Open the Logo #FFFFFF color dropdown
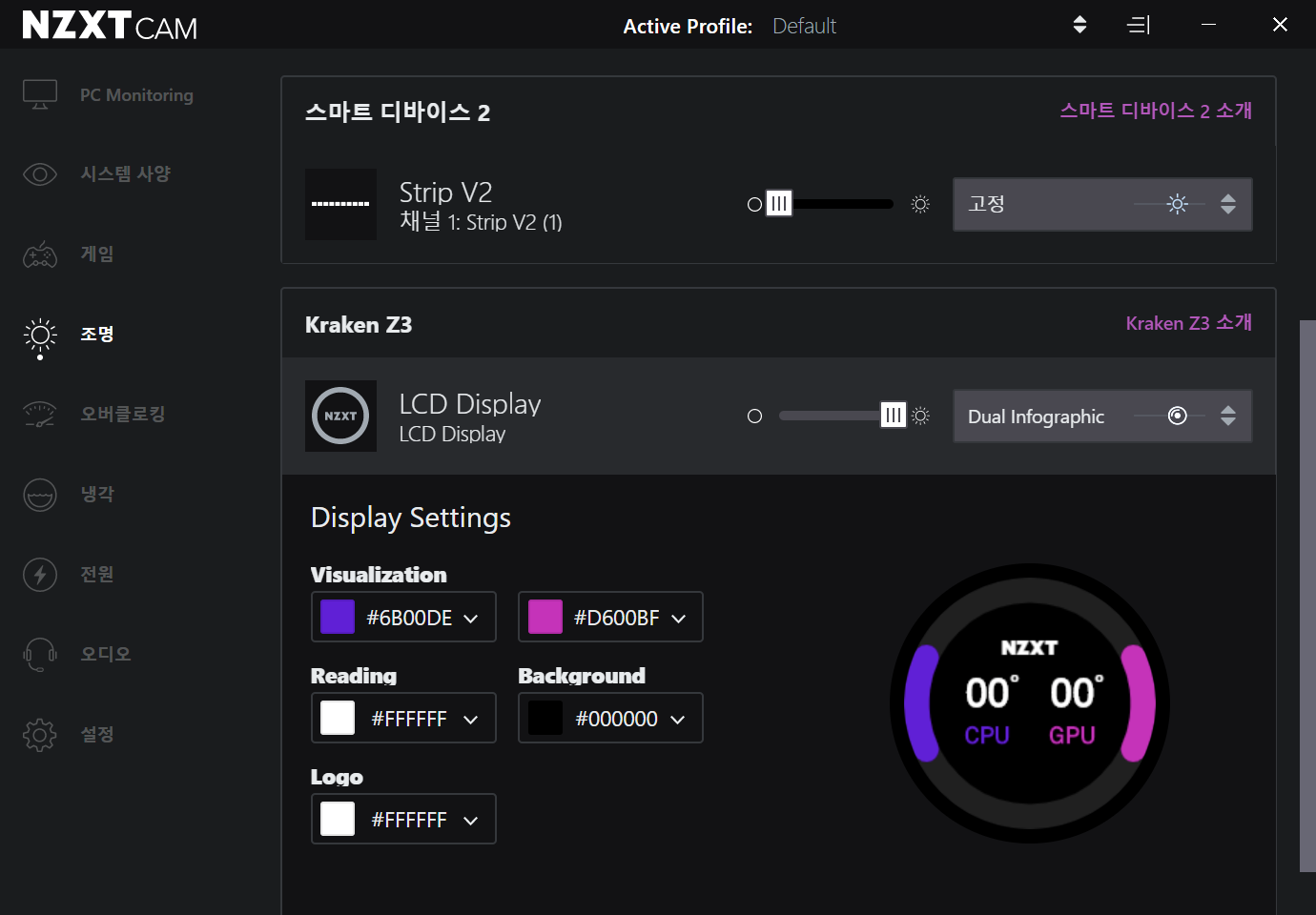Screen dimensions: 1316x915 tap(403, 819)
